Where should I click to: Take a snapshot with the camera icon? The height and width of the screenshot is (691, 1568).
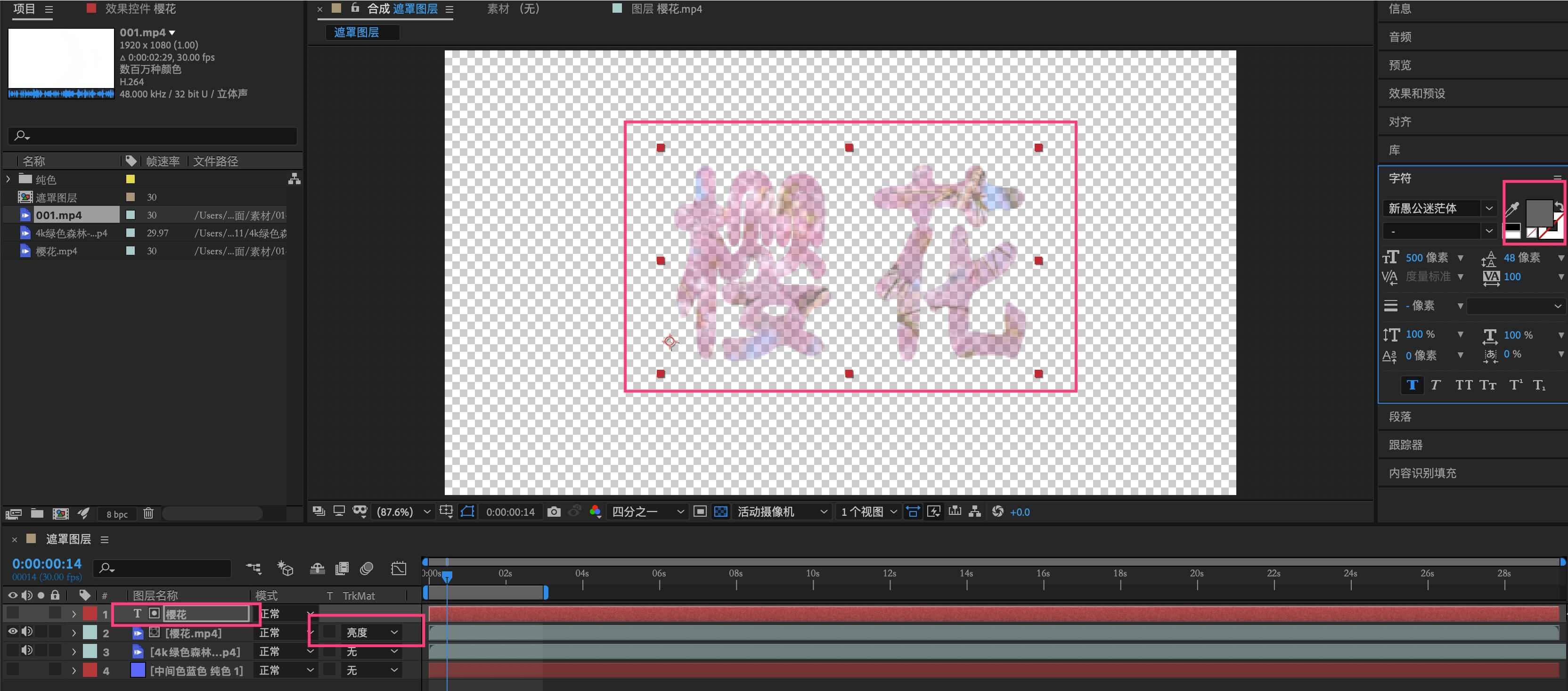click(x=553, y=512)
